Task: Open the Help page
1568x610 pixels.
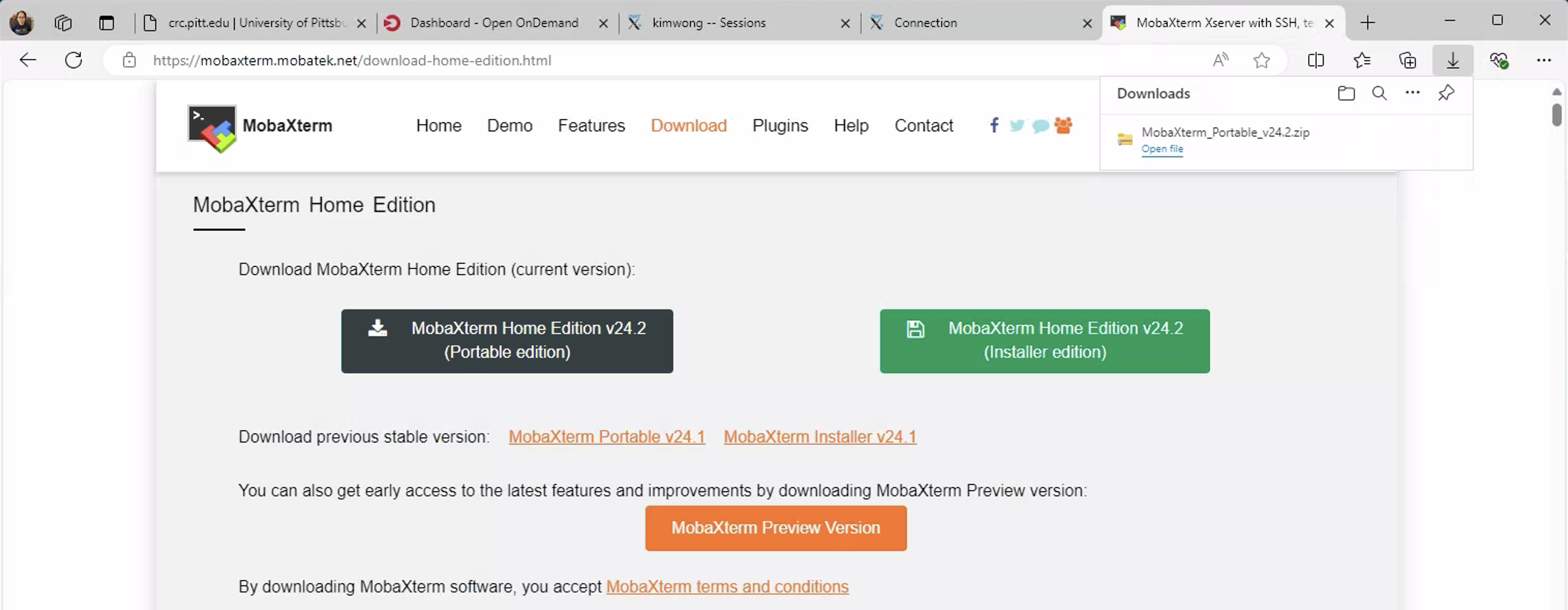Action: click(851, 125)
